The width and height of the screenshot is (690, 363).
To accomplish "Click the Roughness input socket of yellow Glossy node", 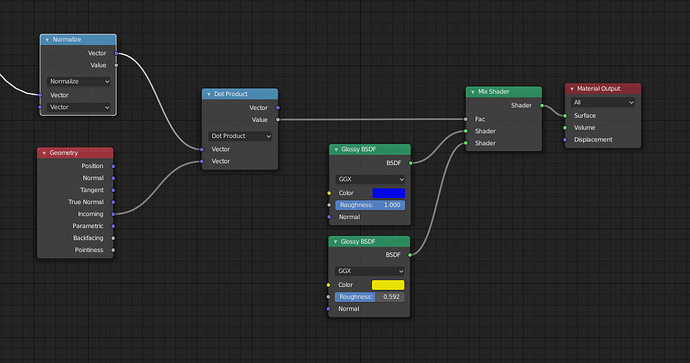I will 328,297.
